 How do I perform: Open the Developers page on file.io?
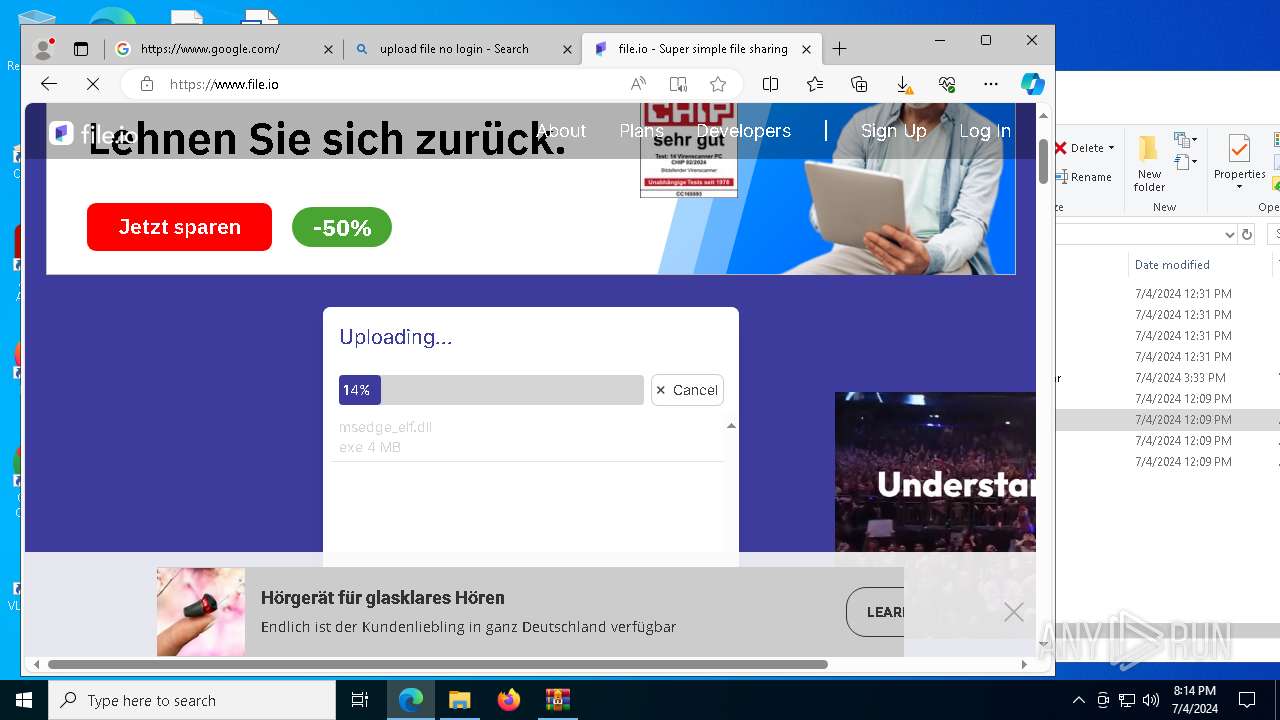click(743, 131)
